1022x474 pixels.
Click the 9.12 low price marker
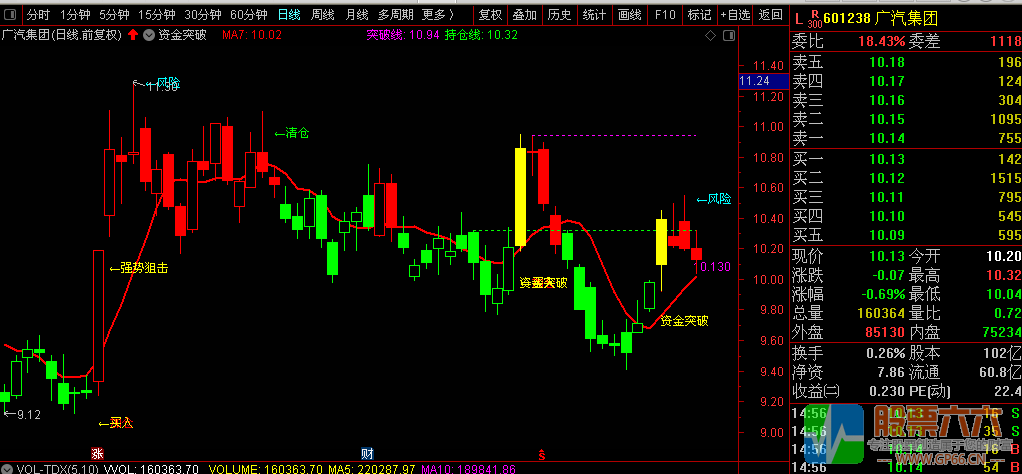click(22, 414)
